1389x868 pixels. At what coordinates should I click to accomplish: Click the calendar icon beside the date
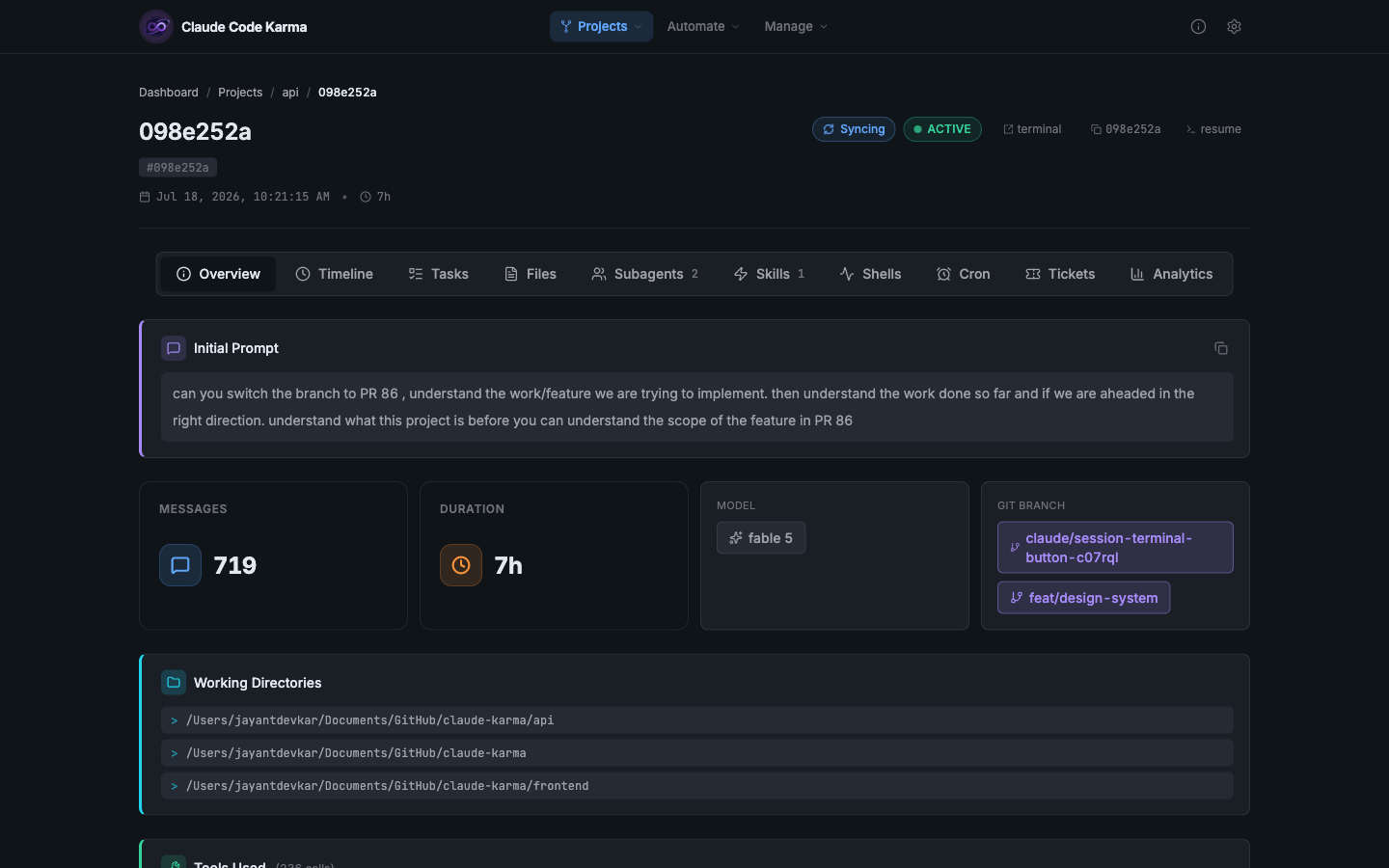(145, 197)
